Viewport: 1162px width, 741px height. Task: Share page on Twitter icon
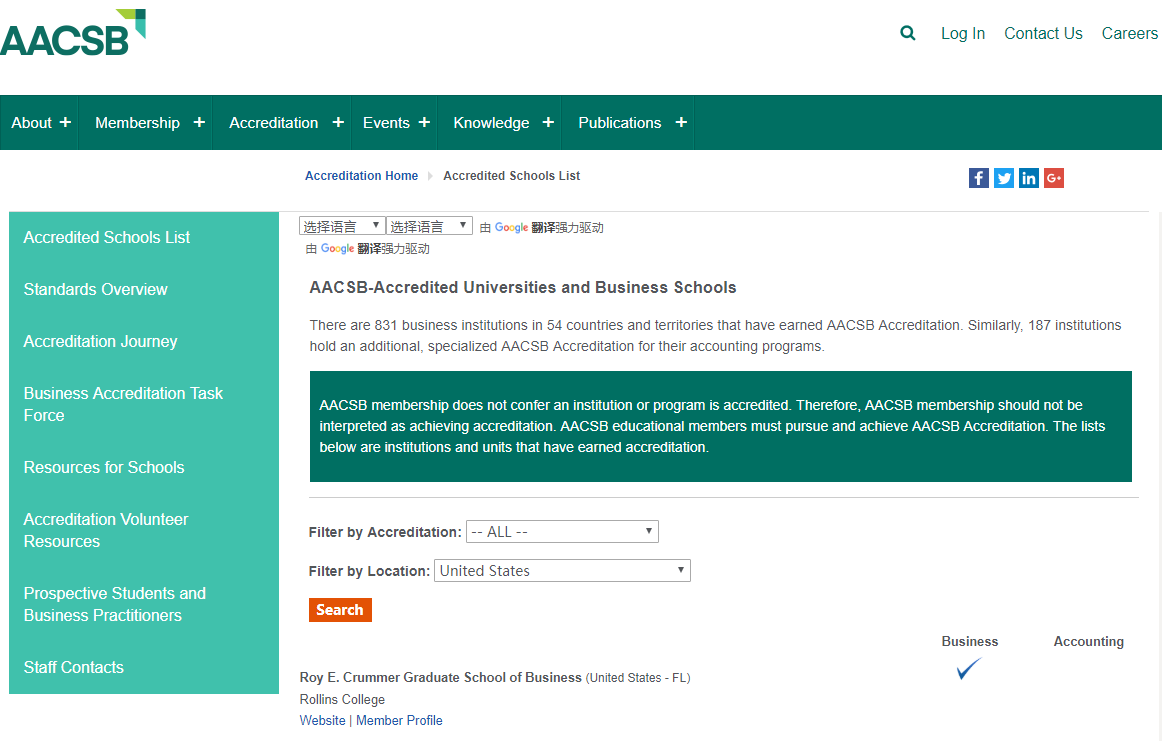pos(1003,178)
